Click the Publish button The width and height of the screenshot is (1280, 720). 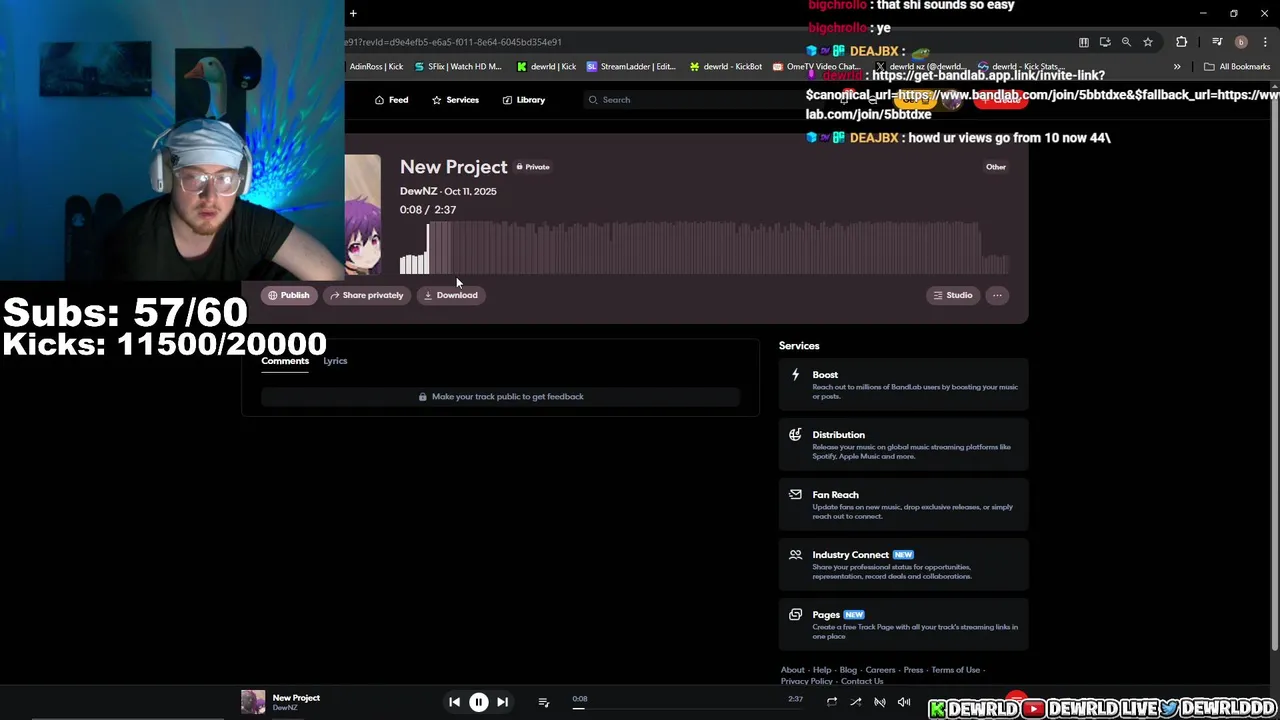click(289, 295)
